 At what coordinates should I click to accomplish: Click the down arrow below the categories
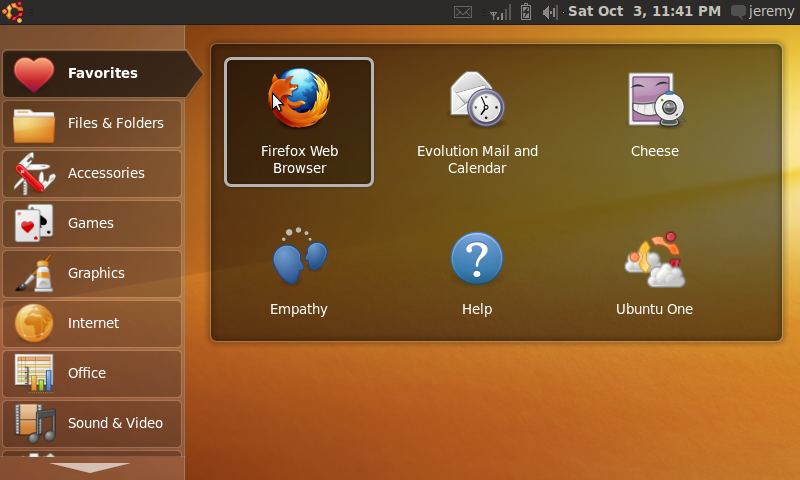[90, 467]
